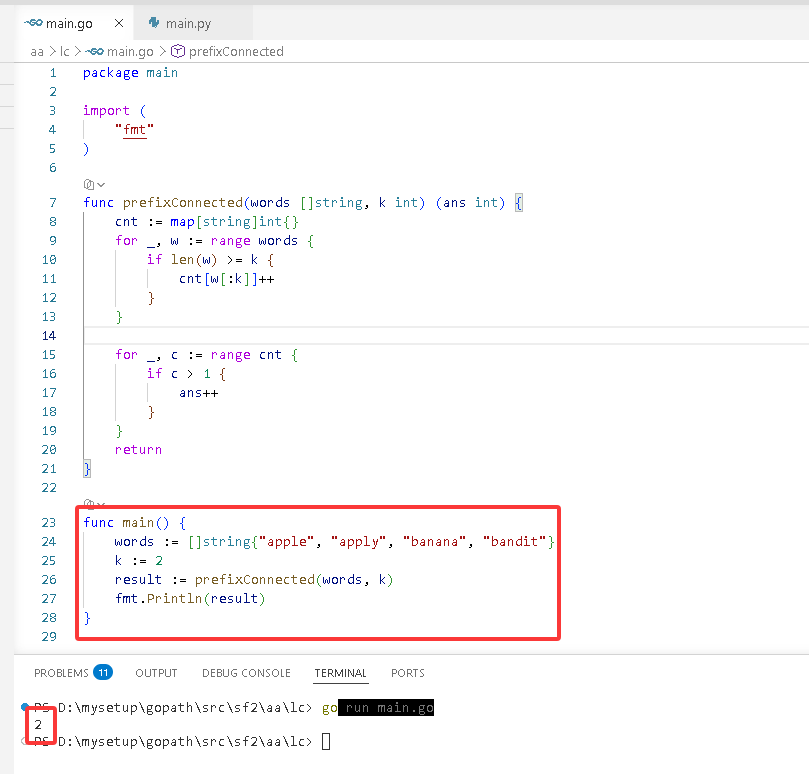
Task: Click the prefixConnected breadcrumb symbol
Action: click(236, 52)
